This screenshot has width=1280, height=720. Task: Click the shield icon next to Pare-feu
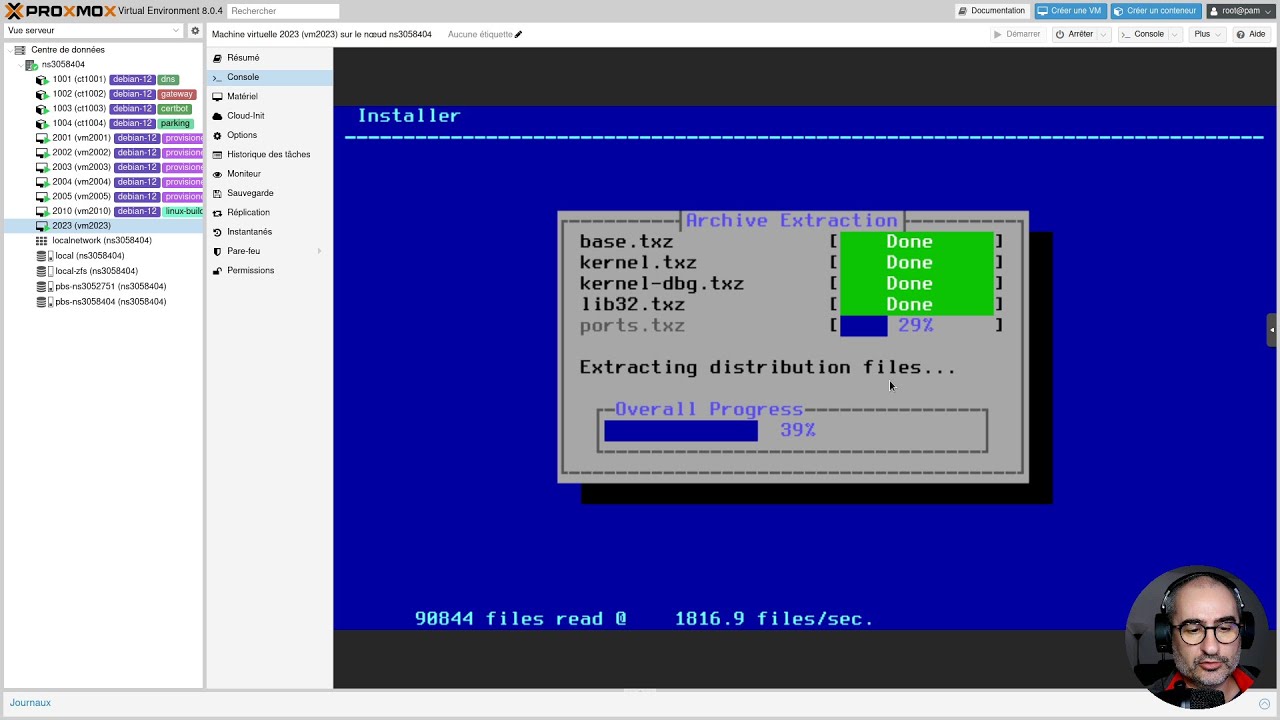pyautogui.click(x=217, y=251)
